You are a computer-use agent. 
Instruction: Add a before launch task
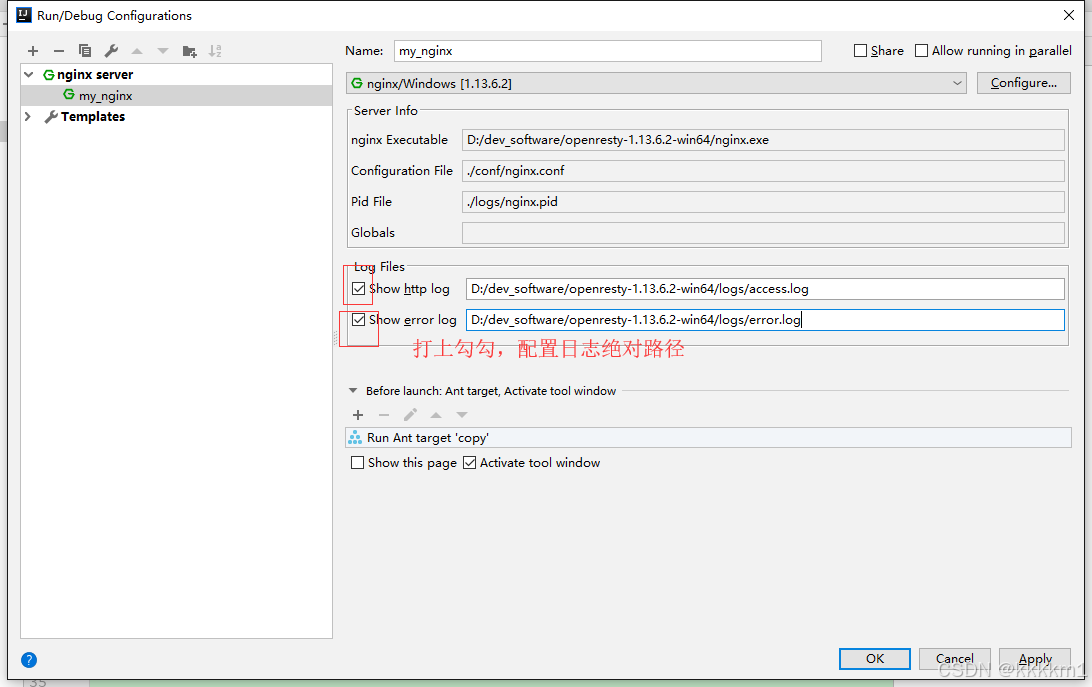(358, 415)
